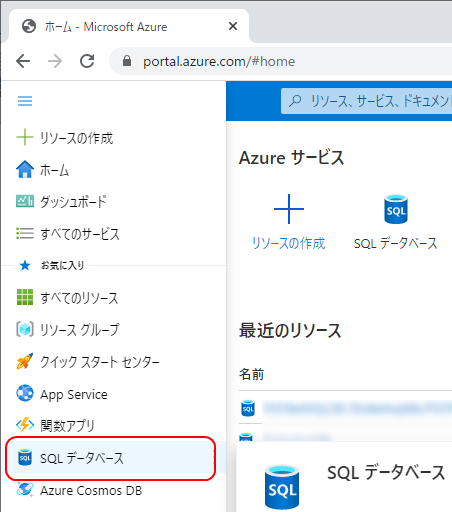Go back with browser back arrow

point(23,61)
